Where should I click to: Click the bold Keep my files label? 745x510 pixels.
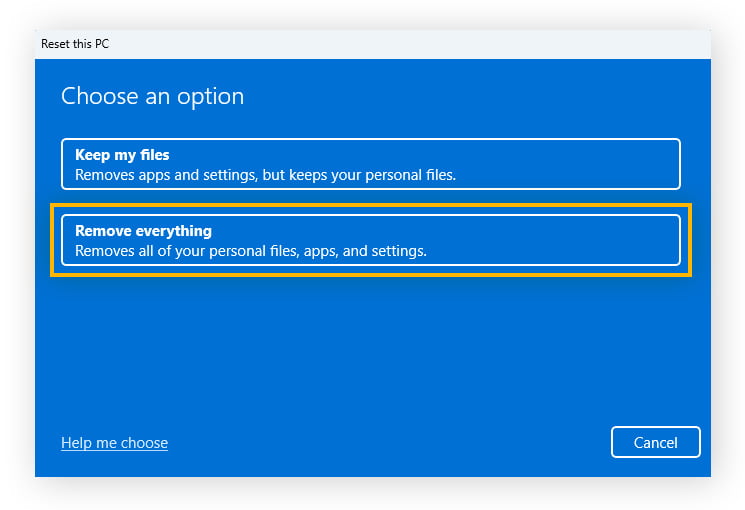coord(122,155)
